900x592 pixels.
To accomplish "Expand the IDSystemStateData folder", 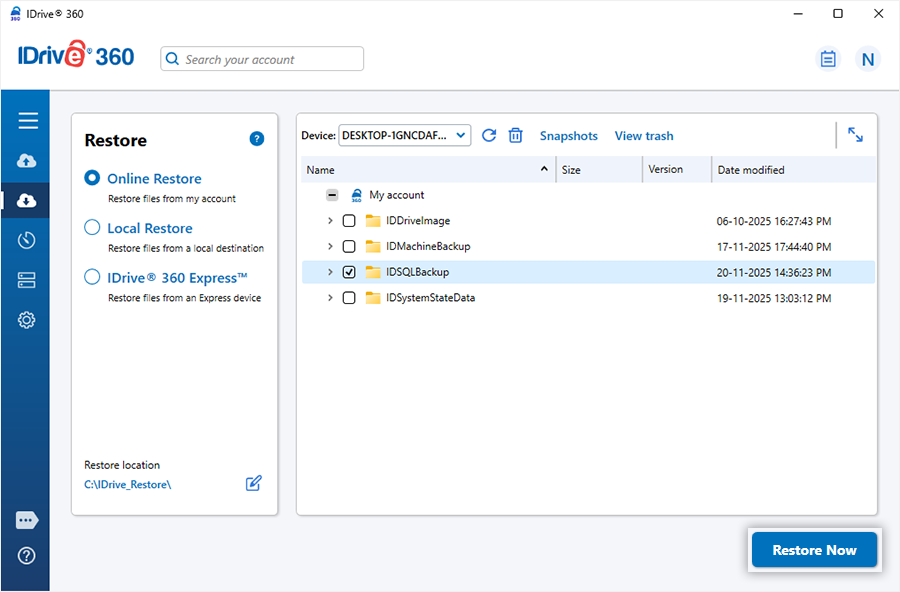I will [330, 298].
